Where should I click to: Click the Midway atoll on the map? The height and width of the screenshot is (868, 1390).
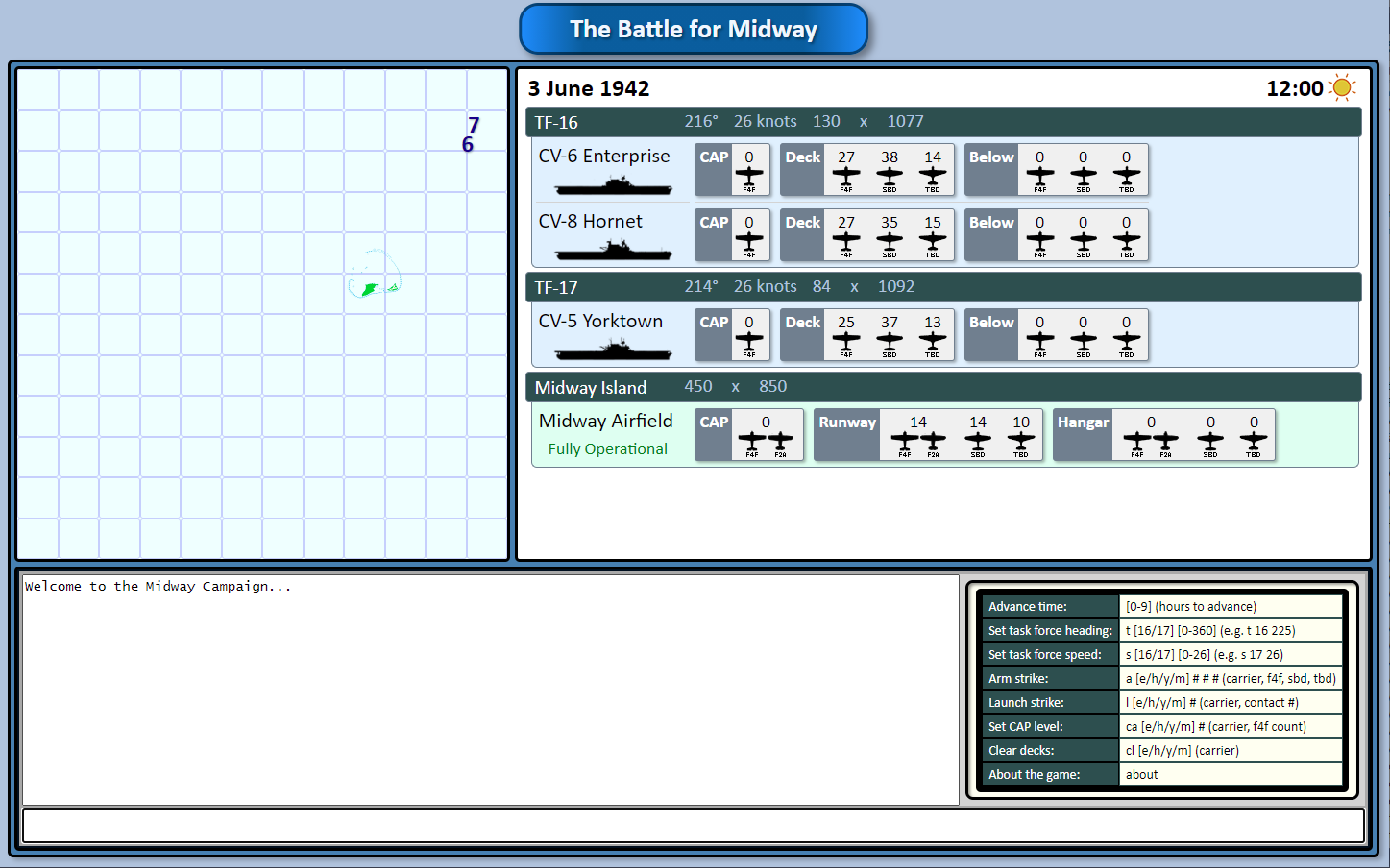tap(374, 274)
